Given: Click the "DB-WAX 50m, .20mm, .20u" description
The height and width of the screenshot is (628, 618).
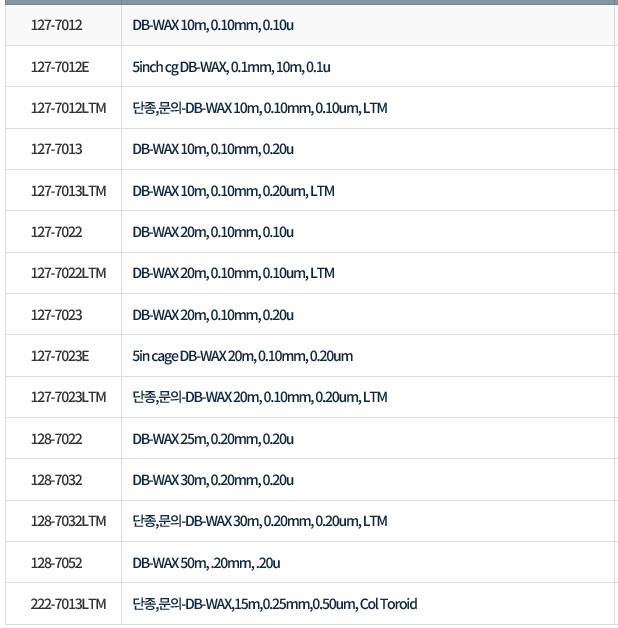Looking at the screenshot, I should pyautogui.click(x=206, y=563).
